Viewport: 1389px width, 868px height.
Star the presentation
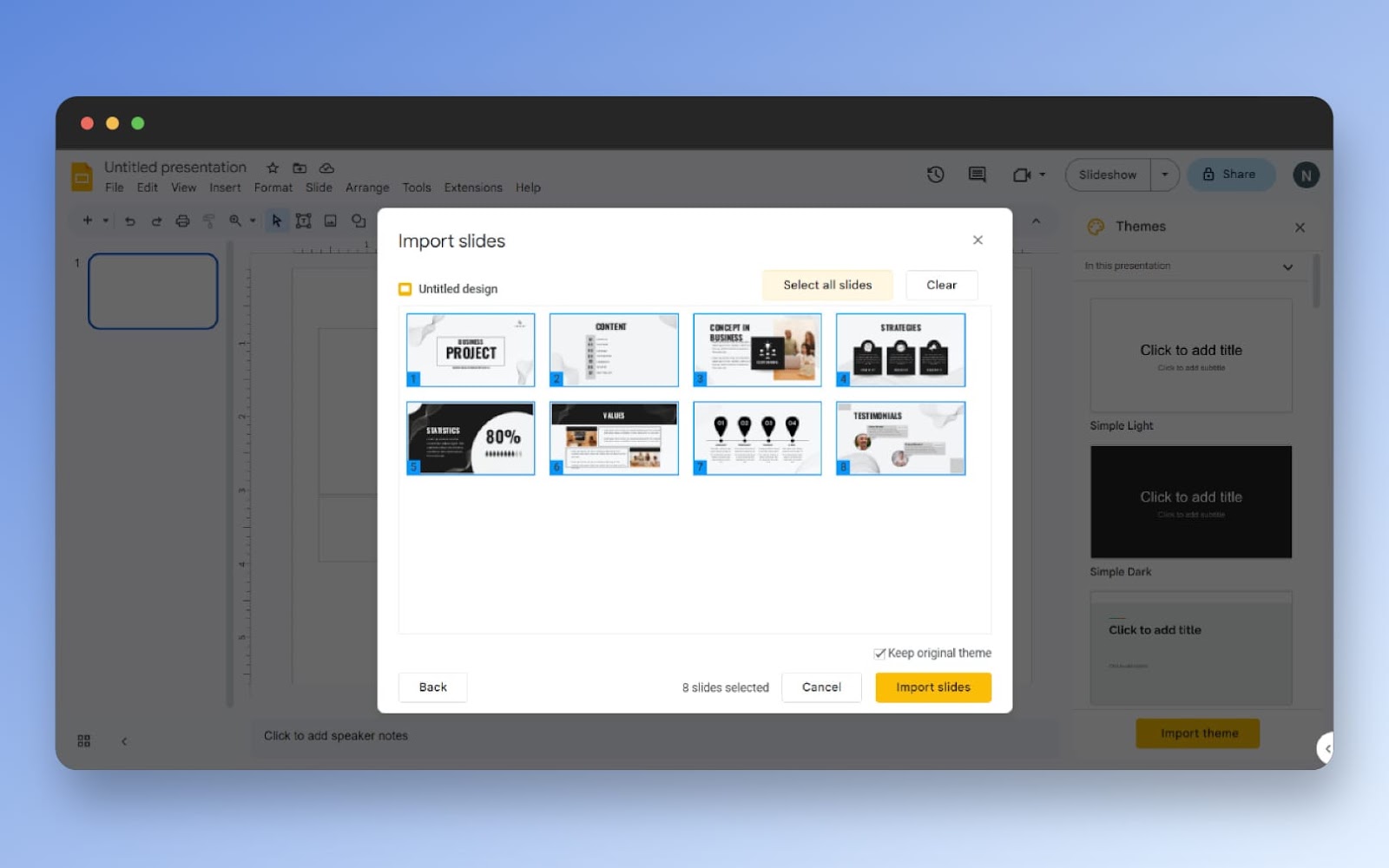pyautogui.click(x=273, y=167)
